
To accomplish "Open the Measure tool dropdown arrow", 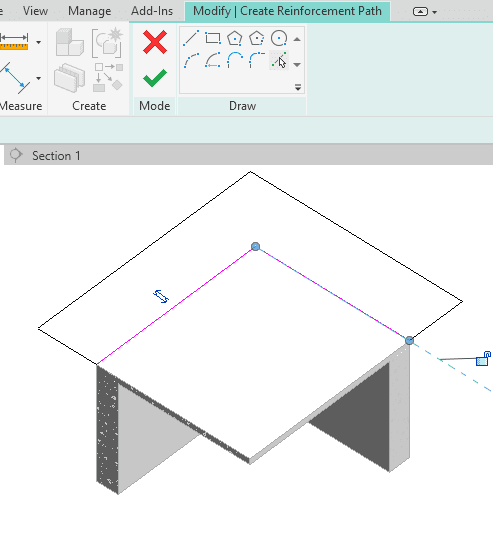I will 39,42.
